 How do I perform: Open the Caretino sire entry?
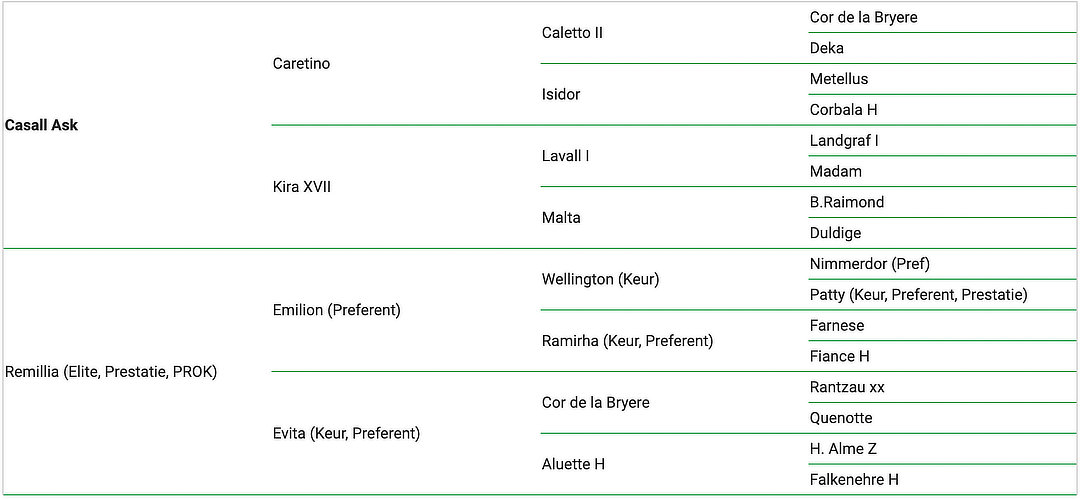[301, 63]
